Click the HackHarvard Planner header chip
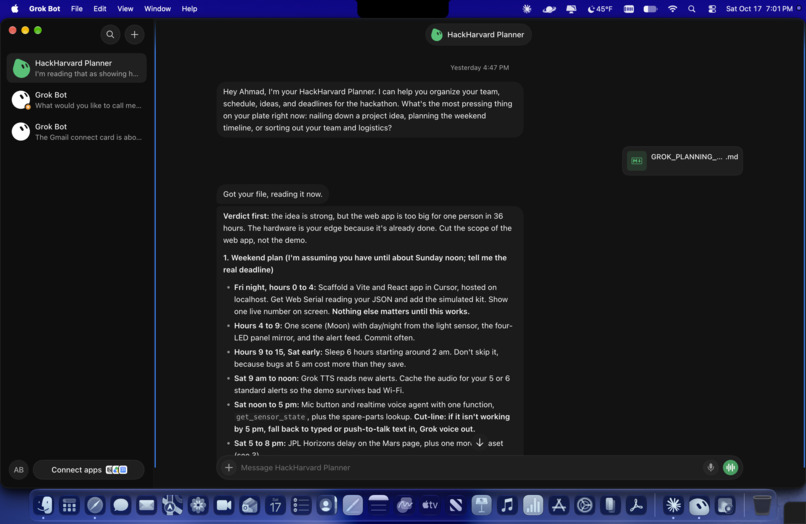806x524 pixels. pos(478,34)
